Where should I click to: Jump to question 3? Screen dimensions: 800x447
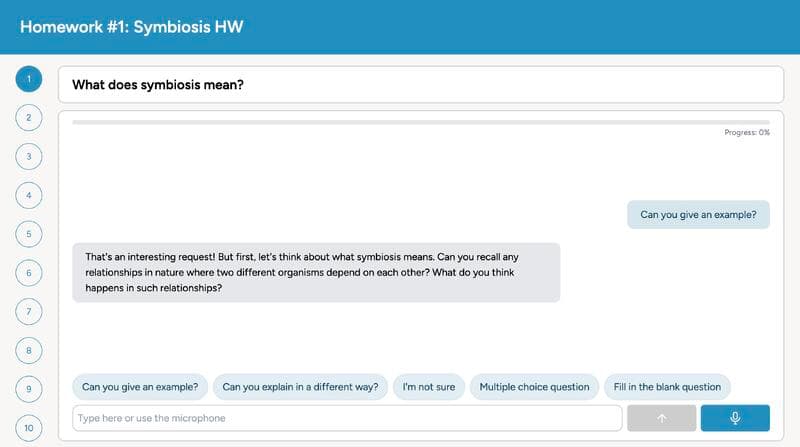[29, 157]
